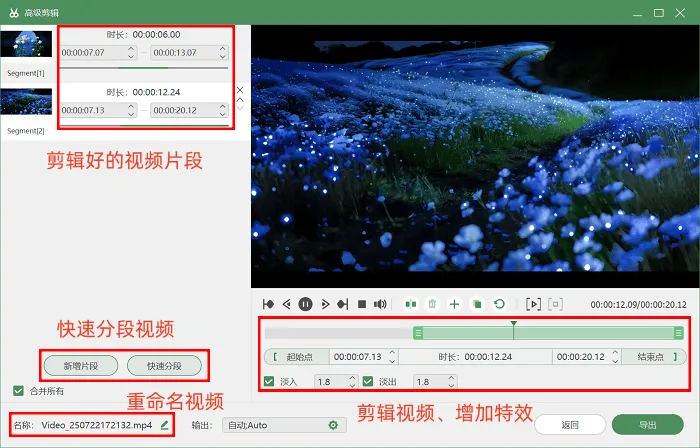The image size is (700, 448).
Task: Set the 结束点 end point button
Action: (x=654, y=357)
